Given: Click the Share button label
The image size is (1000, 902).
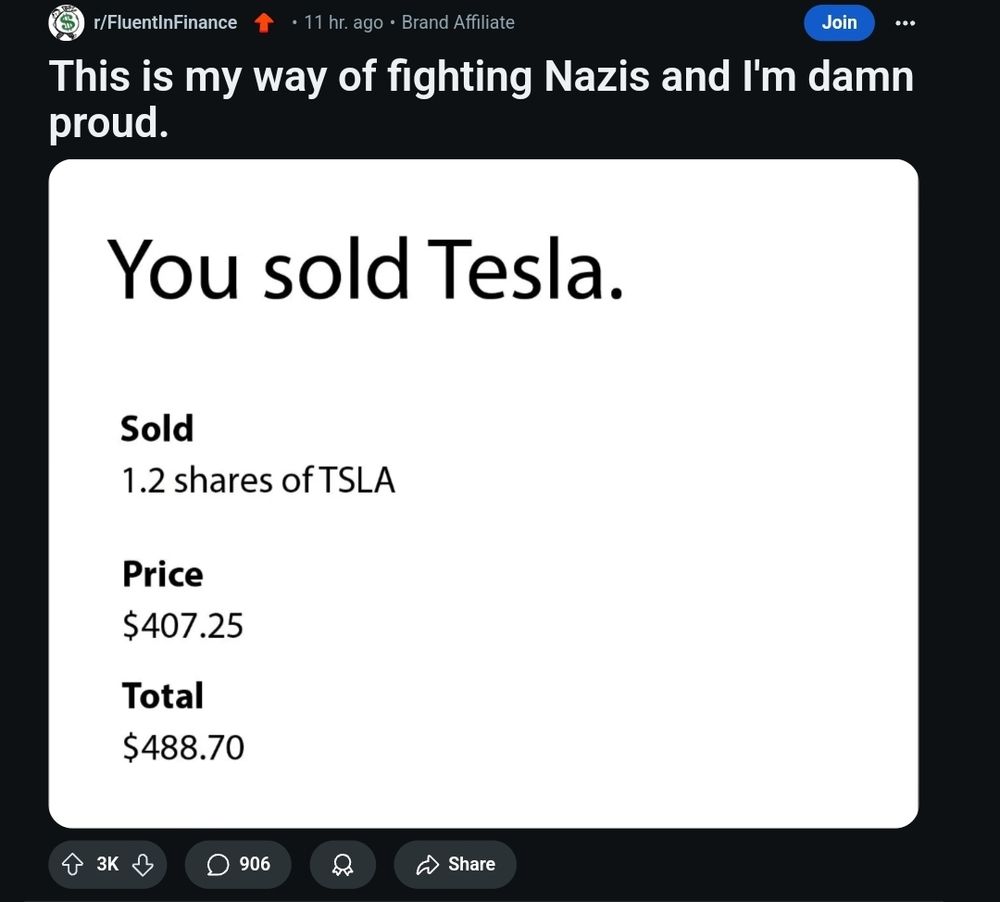Looking at the screenshot, I should pyautogui.click(x=471, y=864).
